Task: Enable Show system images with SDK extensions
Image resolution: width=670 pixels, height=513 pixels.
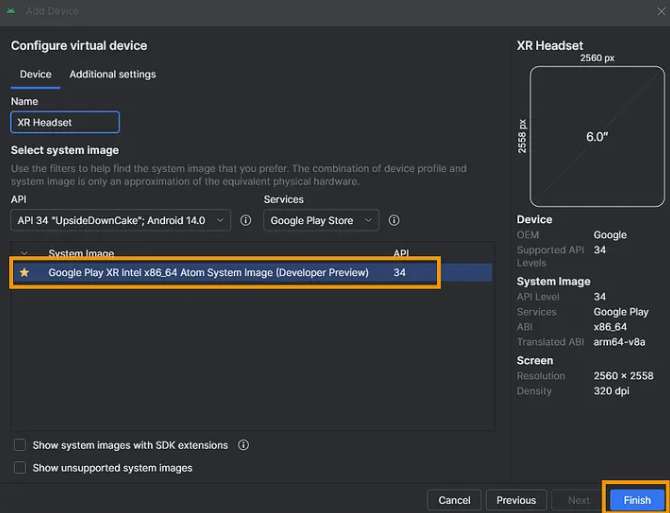Action: click(20, 445)
